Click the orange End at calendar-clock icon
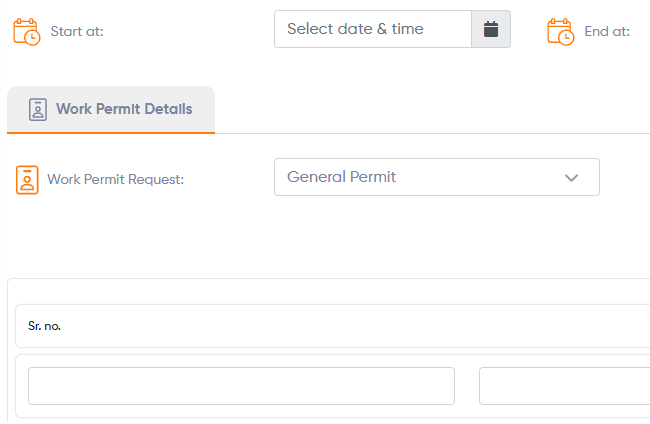 click(x=560, y=31)
